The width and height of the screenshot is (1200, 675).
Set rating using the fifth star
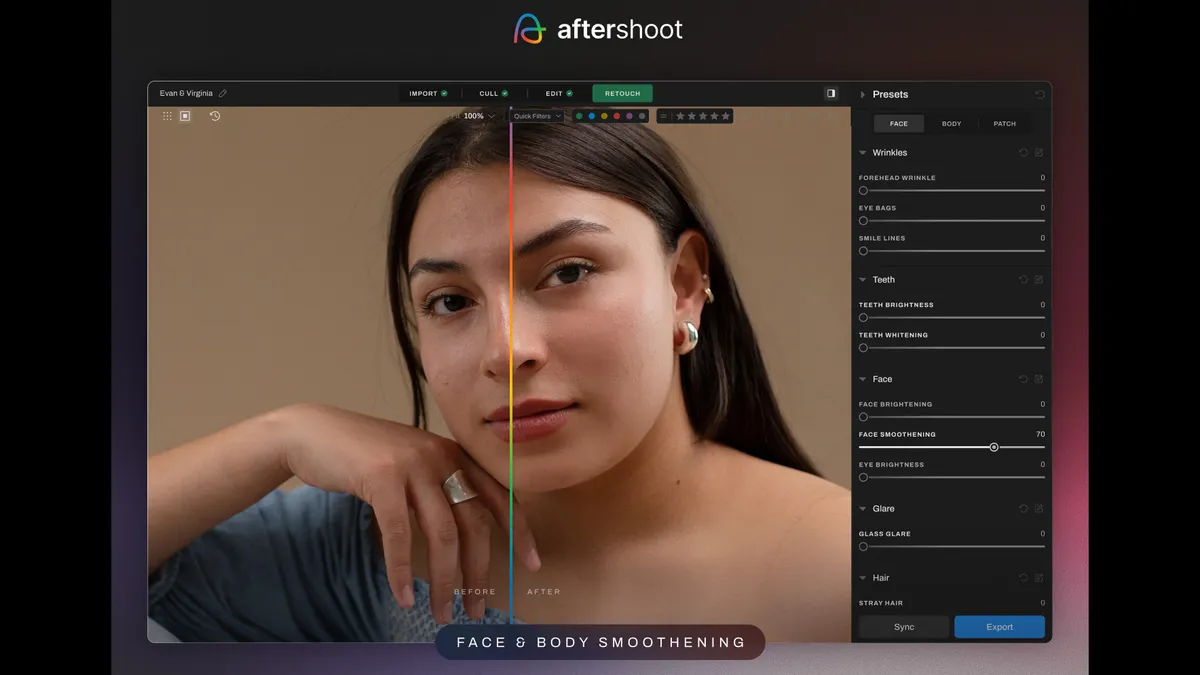click(726, 116)
